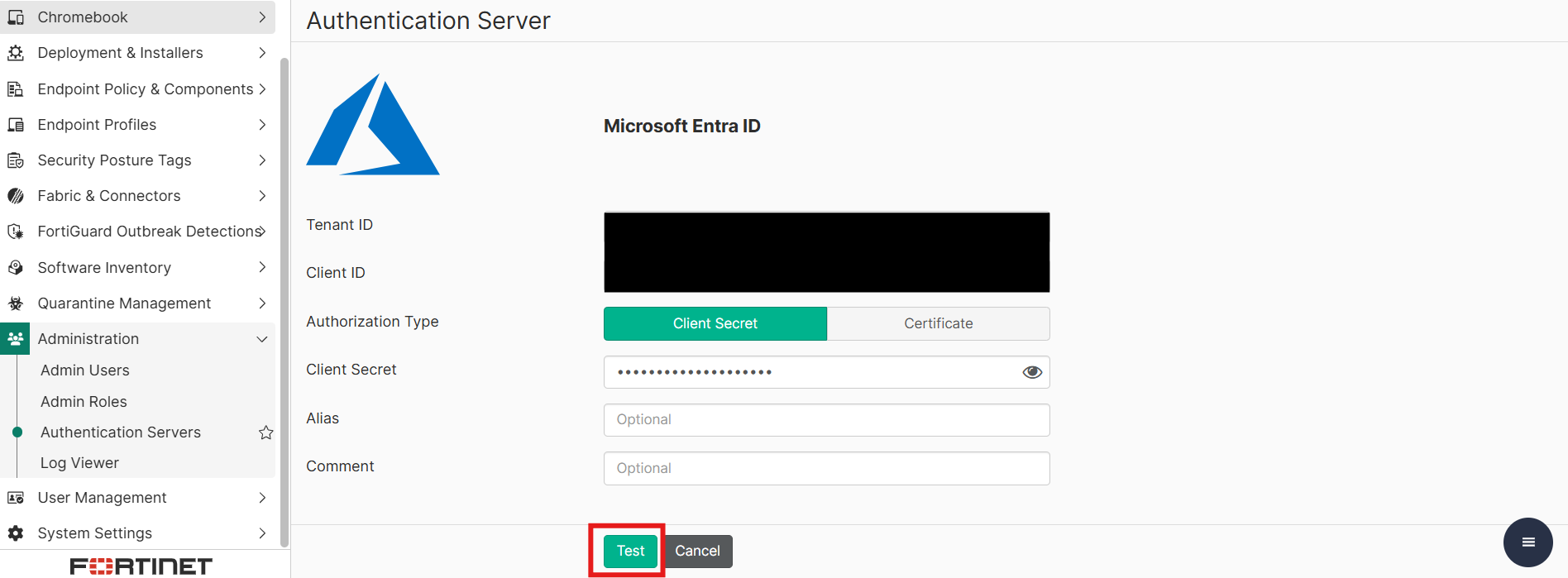Viewport: 1568px width, 578px height.
Task: Open Log Viewer page
Action: [x=79, y=463]
